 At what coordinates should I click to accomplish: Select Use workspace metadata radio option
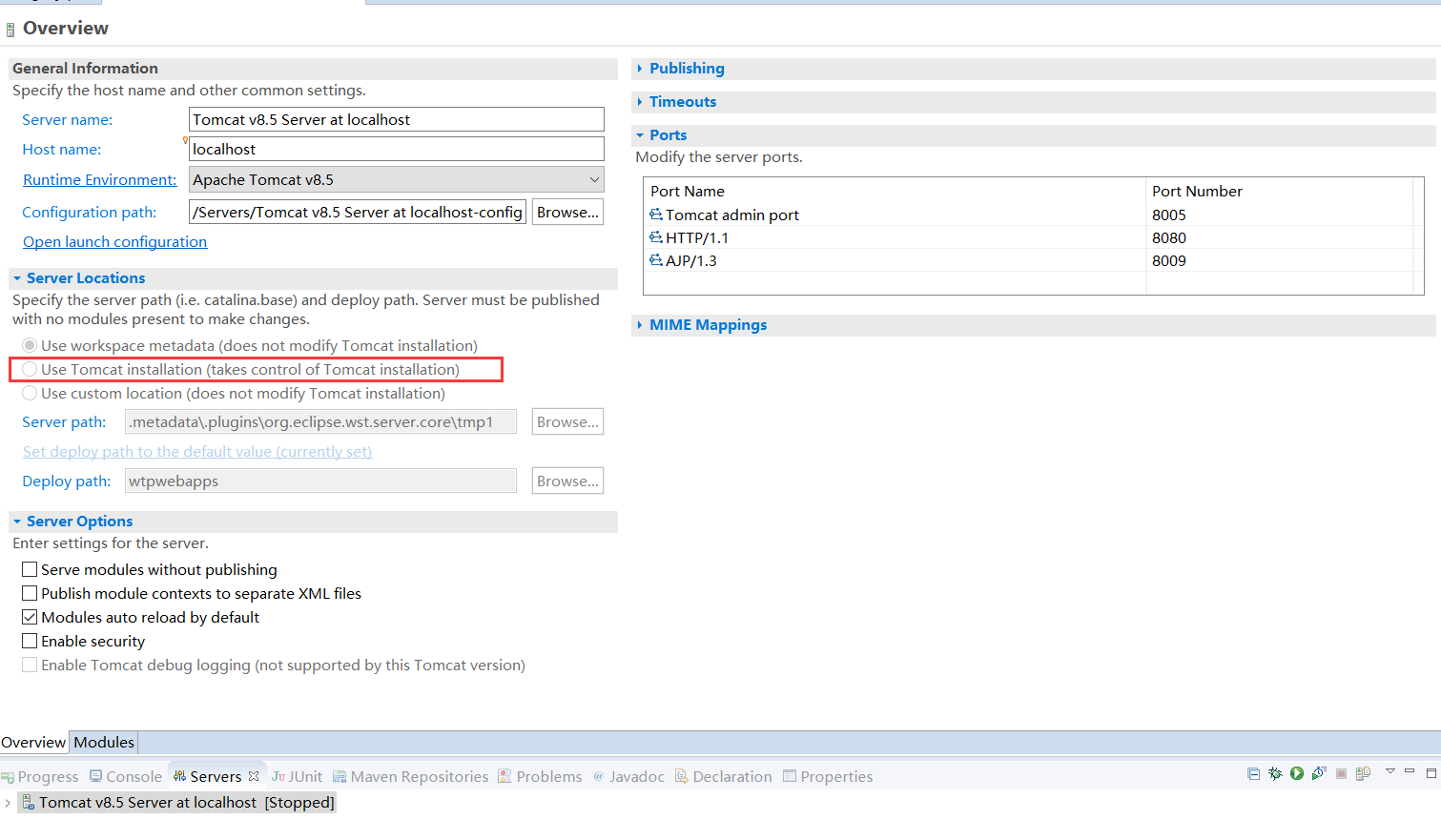tap(30, 345)
